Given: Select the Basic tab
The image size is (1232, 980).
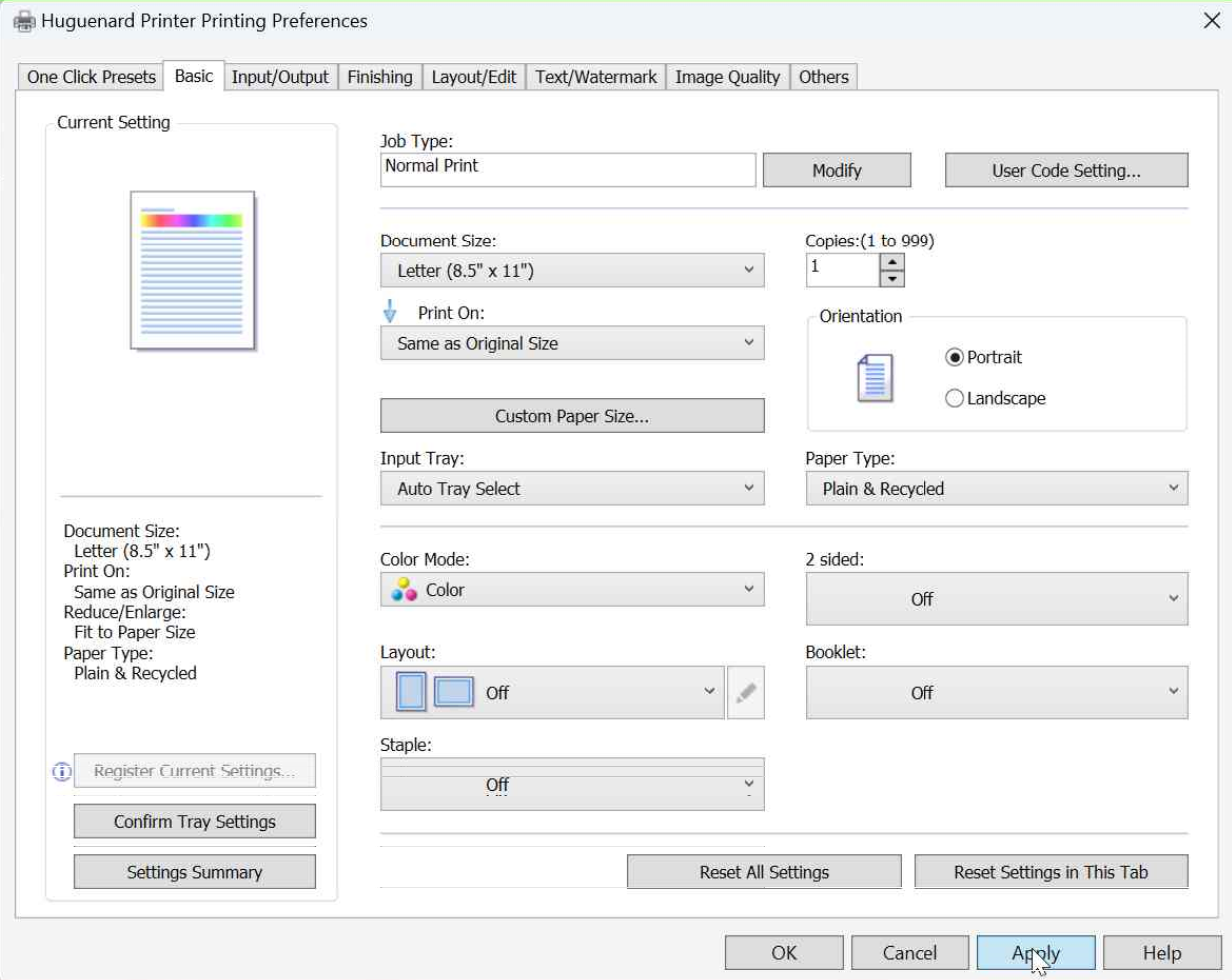Looking at the screenshot, I should click(193, 76).
